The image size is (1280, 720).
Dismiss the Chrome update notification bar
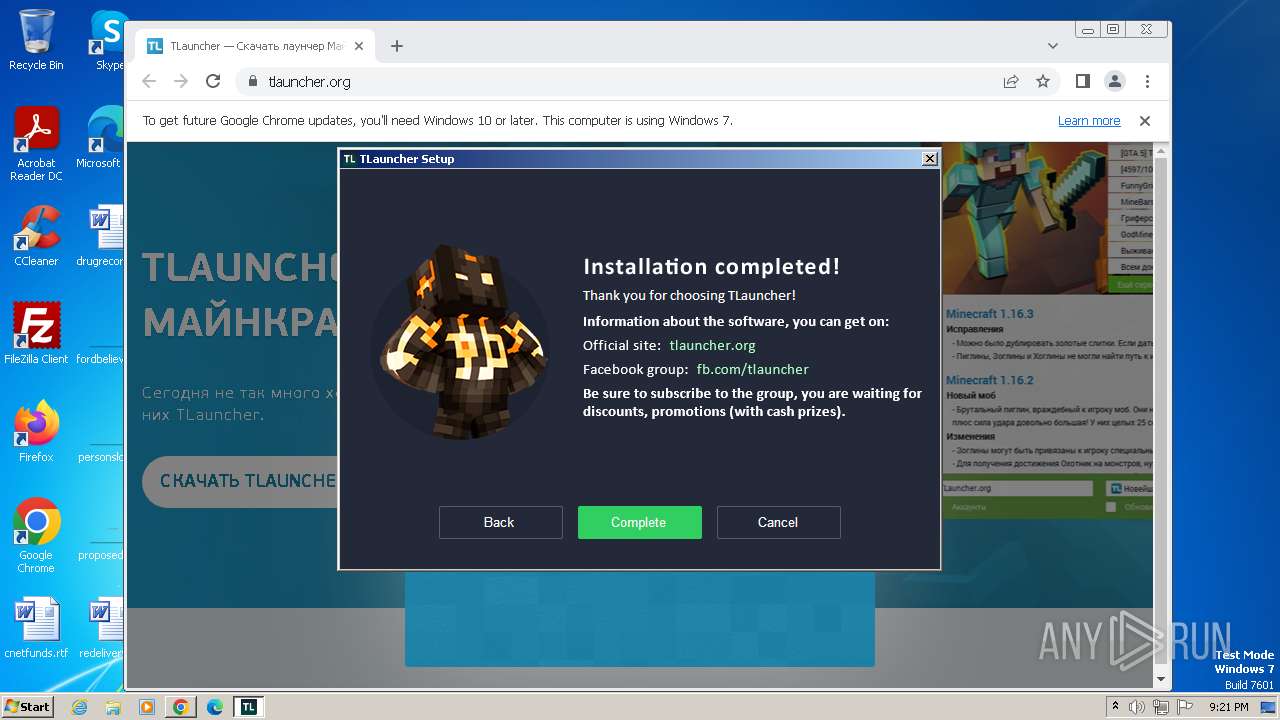coord(1145,121)
